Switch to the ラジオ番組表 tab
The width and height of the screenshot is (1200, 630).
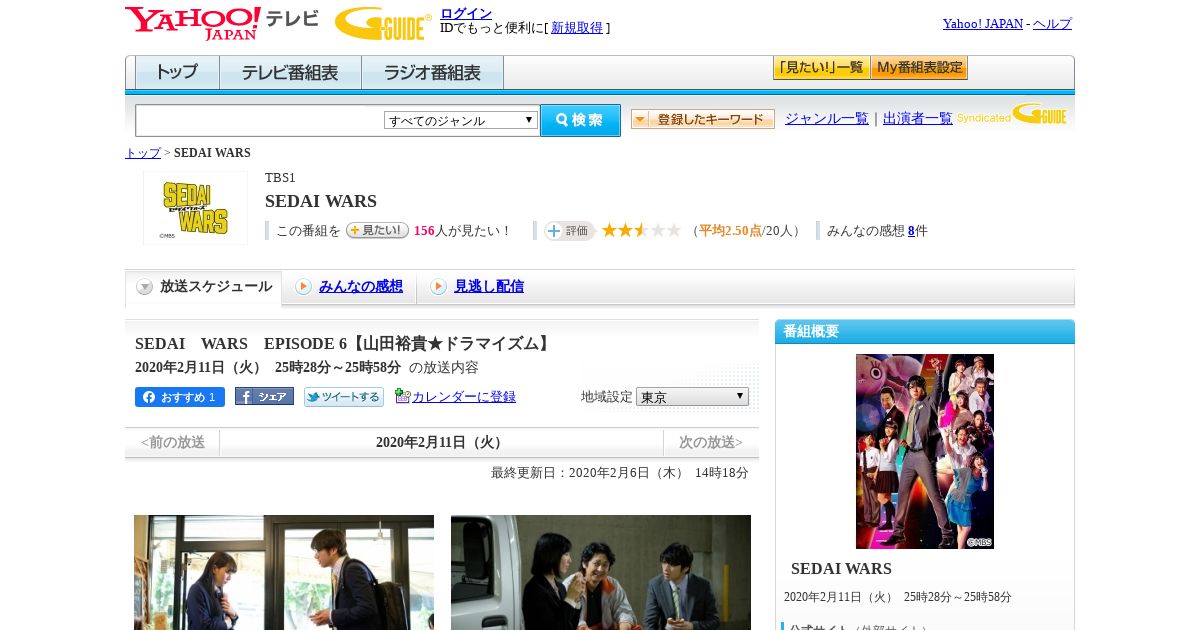[x=432, y=73]
